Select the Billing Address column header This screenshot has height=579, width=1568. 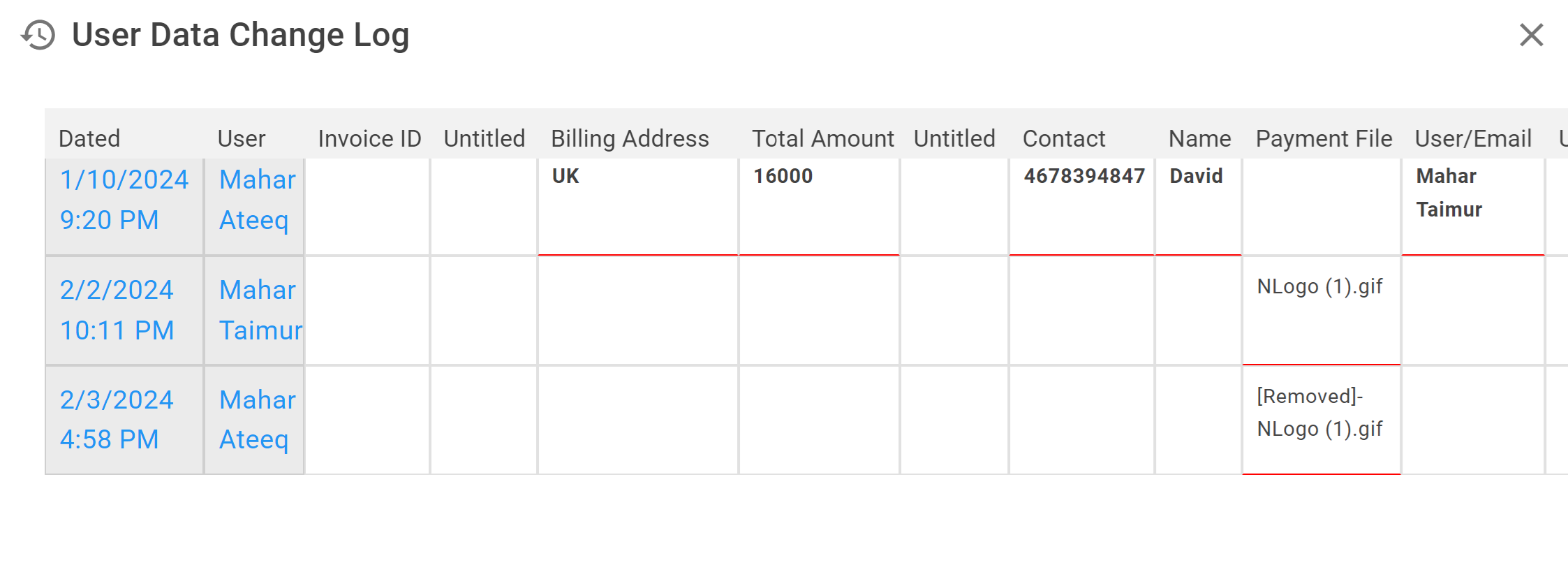(x=630, y=138)
